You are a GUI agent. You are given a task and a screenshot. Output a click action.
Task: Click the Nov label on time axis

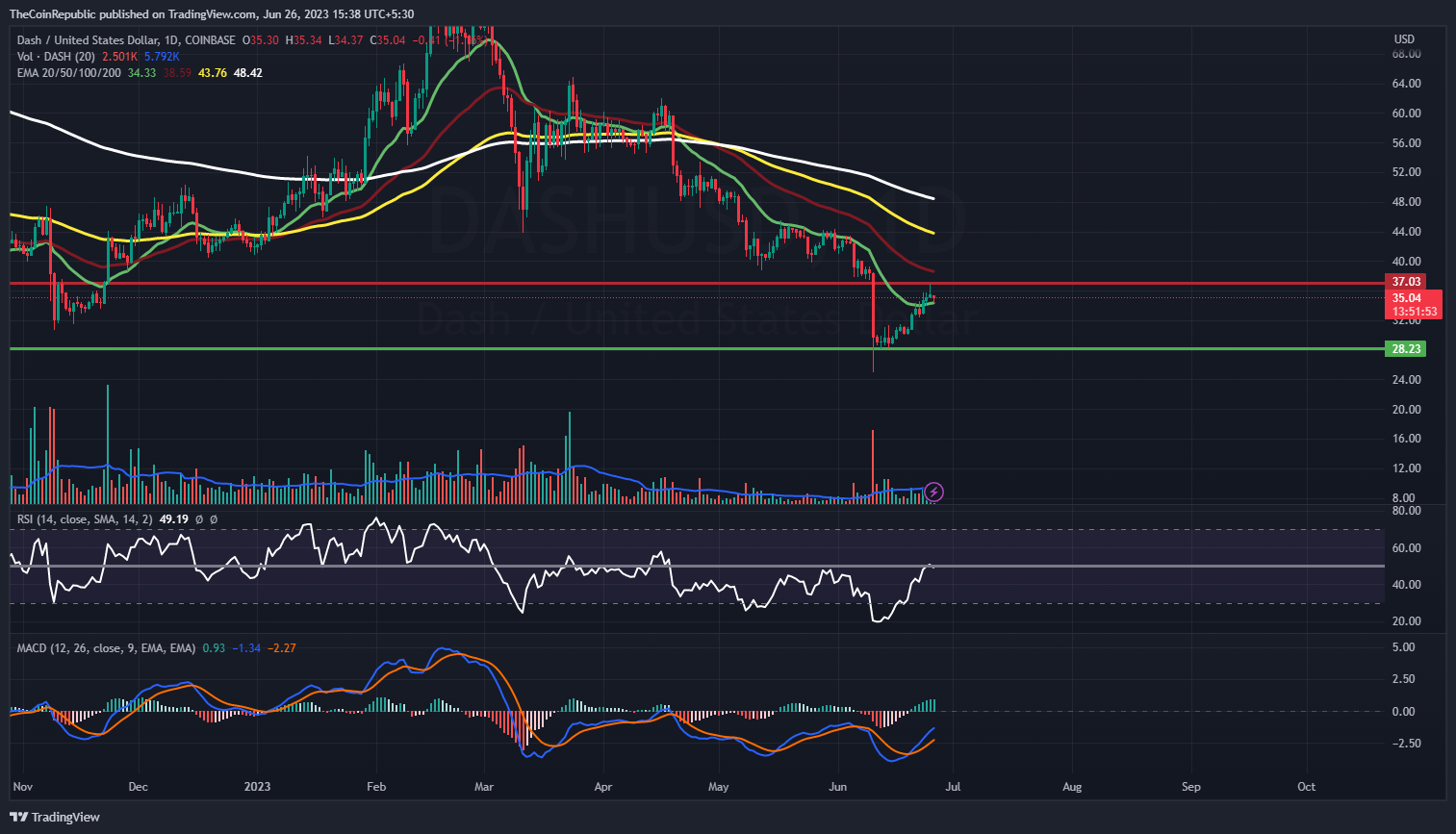(23, 787)
